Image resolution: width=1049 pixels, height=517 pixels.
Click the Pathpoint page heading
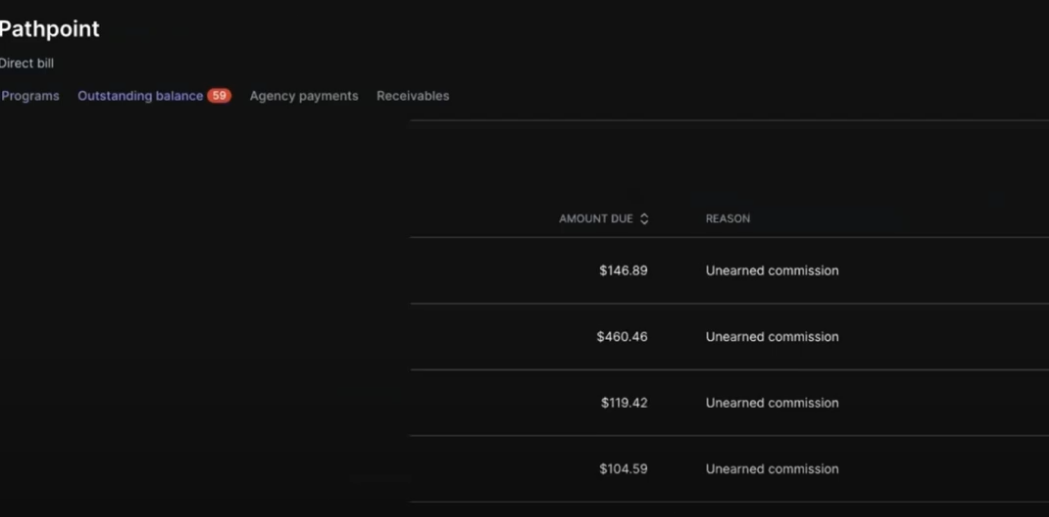click(x=49, y=29)
